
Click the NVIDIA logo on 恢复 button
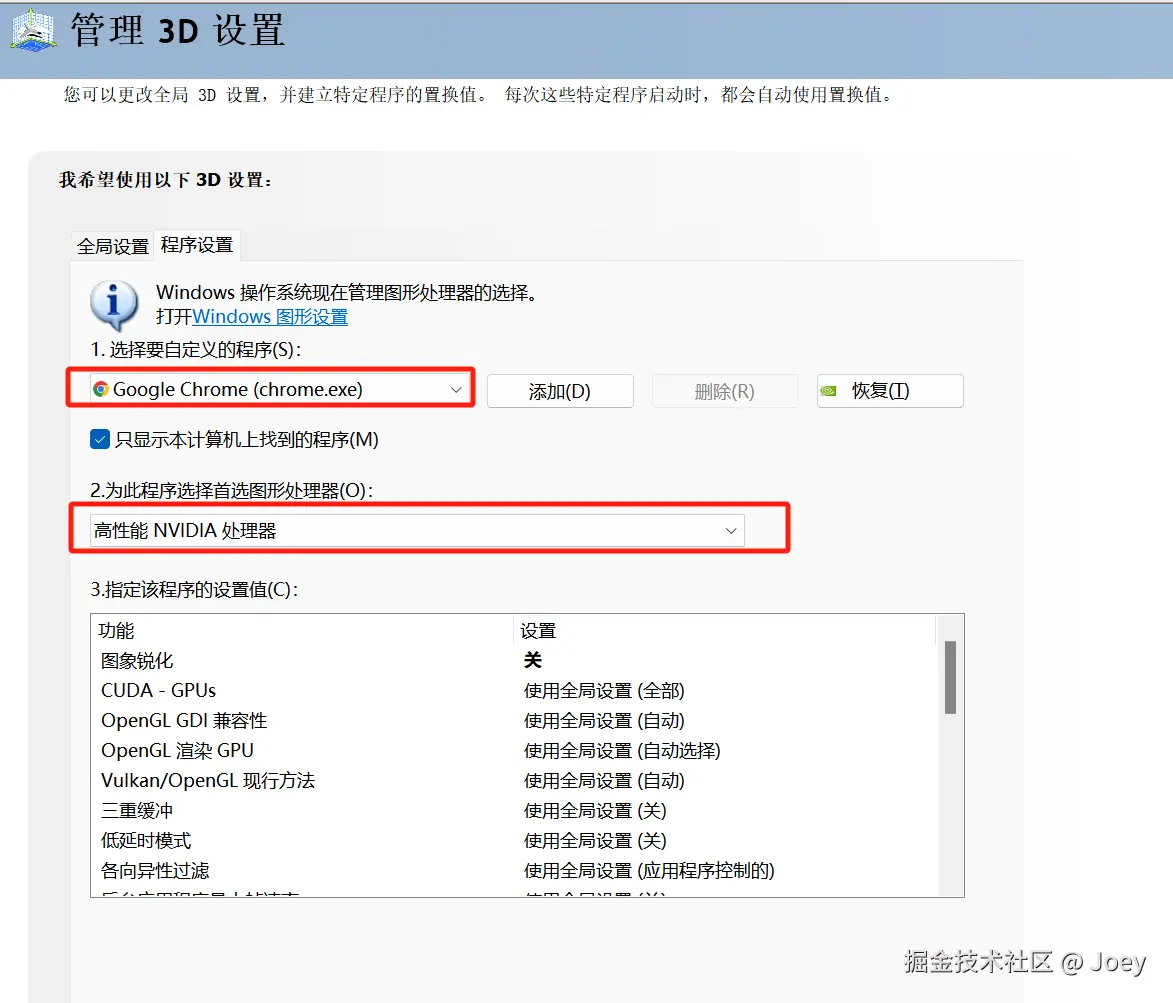click(x=828, y=390)
